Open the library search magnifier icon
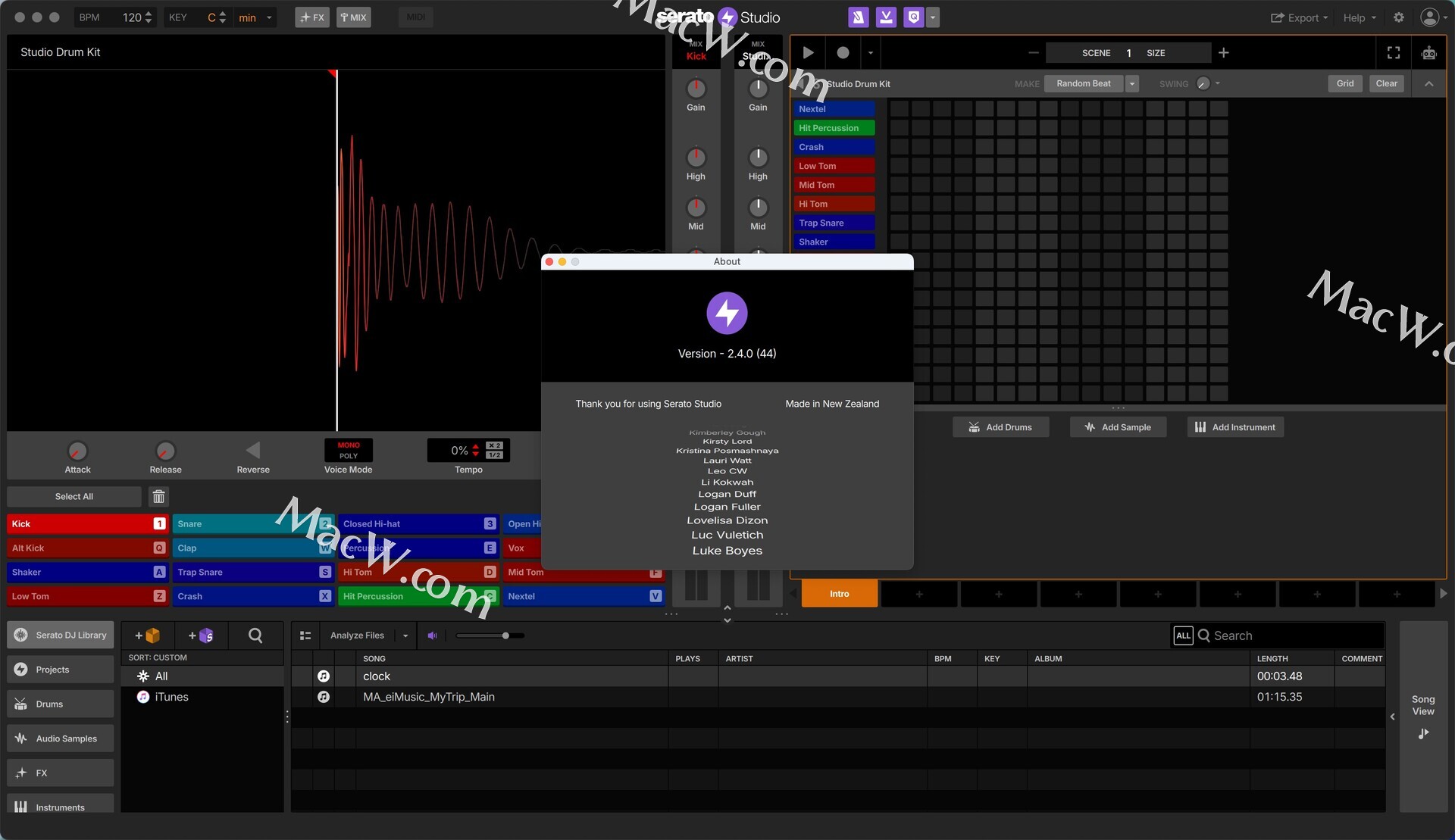The width and height of the screenshot is (1455, 840). click(255, 635)
